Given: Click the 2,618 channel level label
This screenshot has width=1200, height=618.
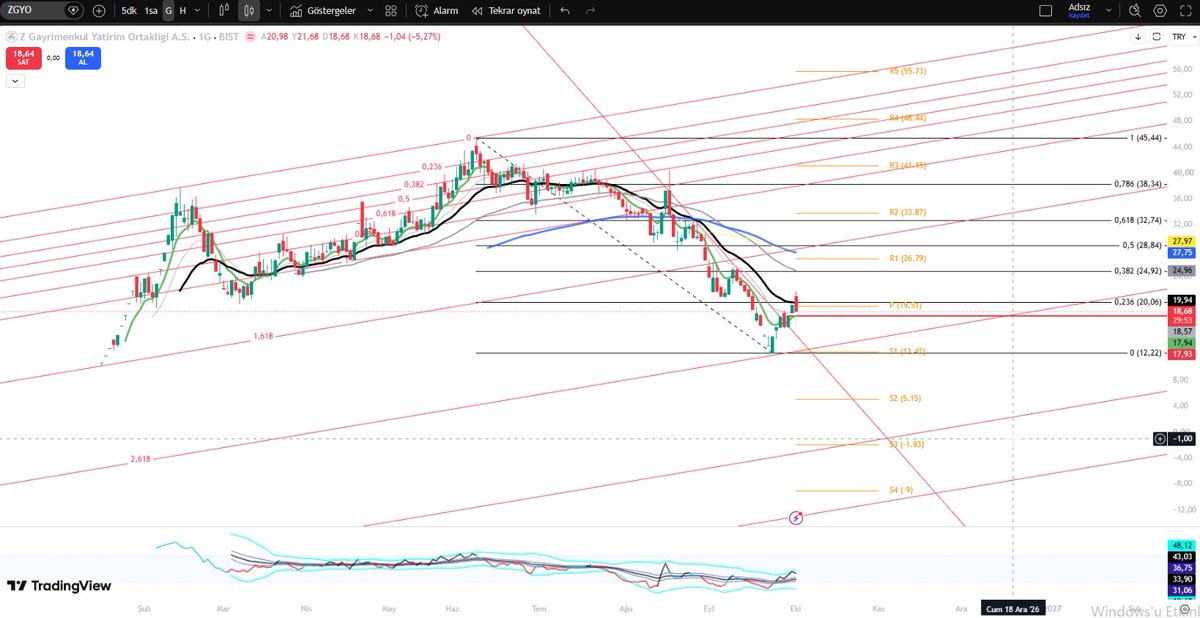Looking at the screenshot, I should 140,459.
